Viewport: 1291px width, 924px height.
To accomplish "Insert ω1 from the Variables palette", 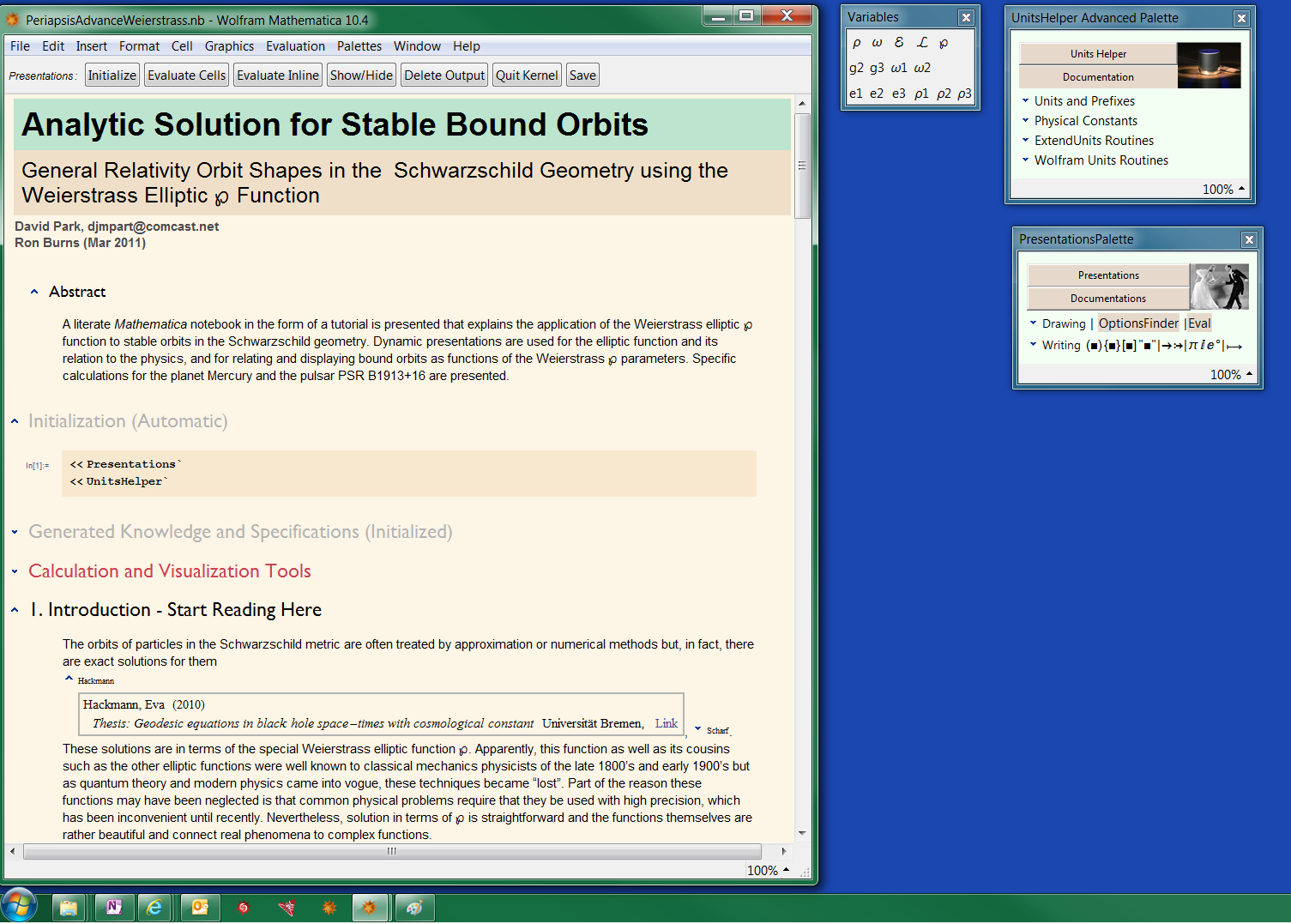I will 899,68.
